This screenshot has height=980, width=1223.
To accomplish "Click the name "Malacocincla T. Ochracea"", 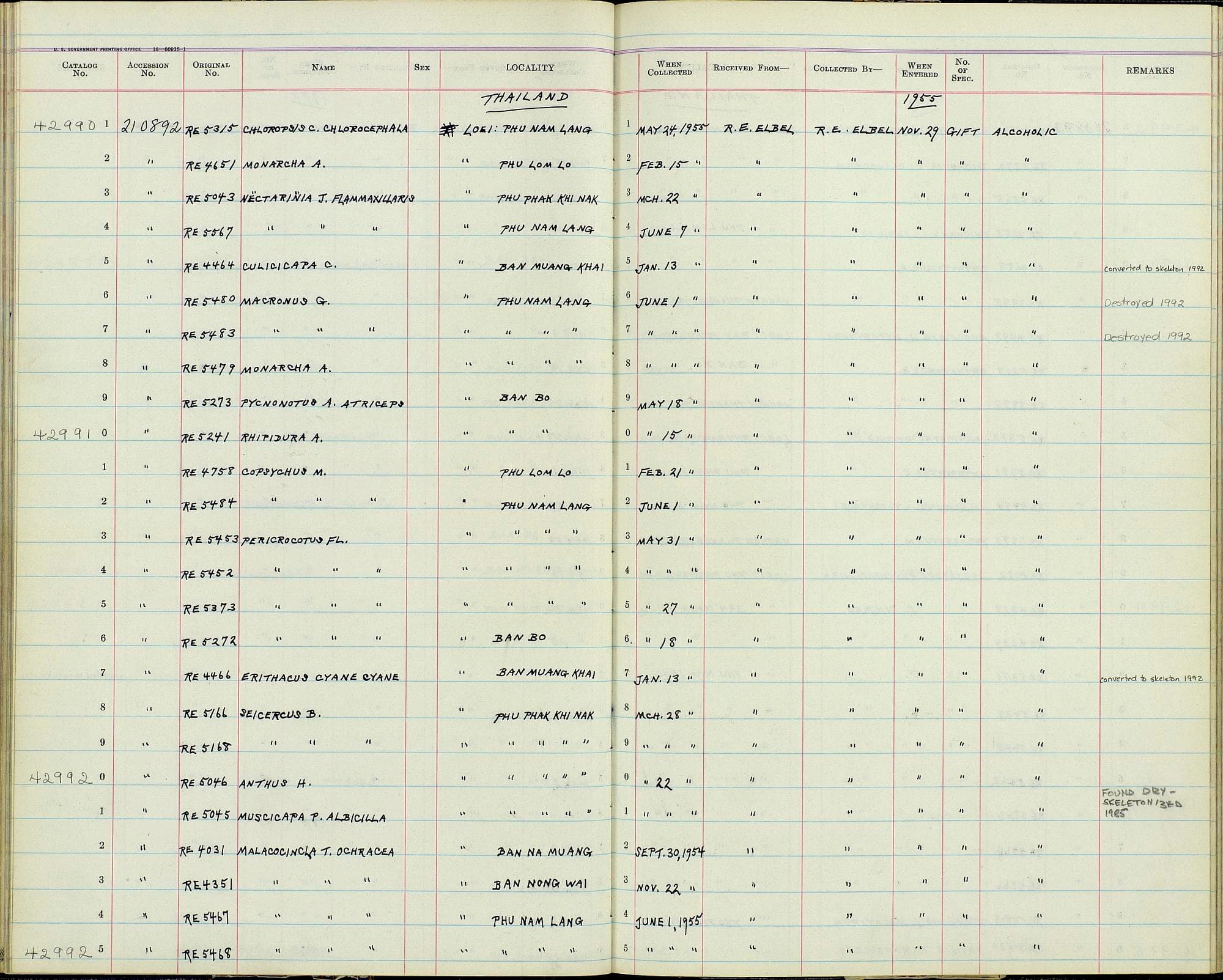I will [316, 852].
